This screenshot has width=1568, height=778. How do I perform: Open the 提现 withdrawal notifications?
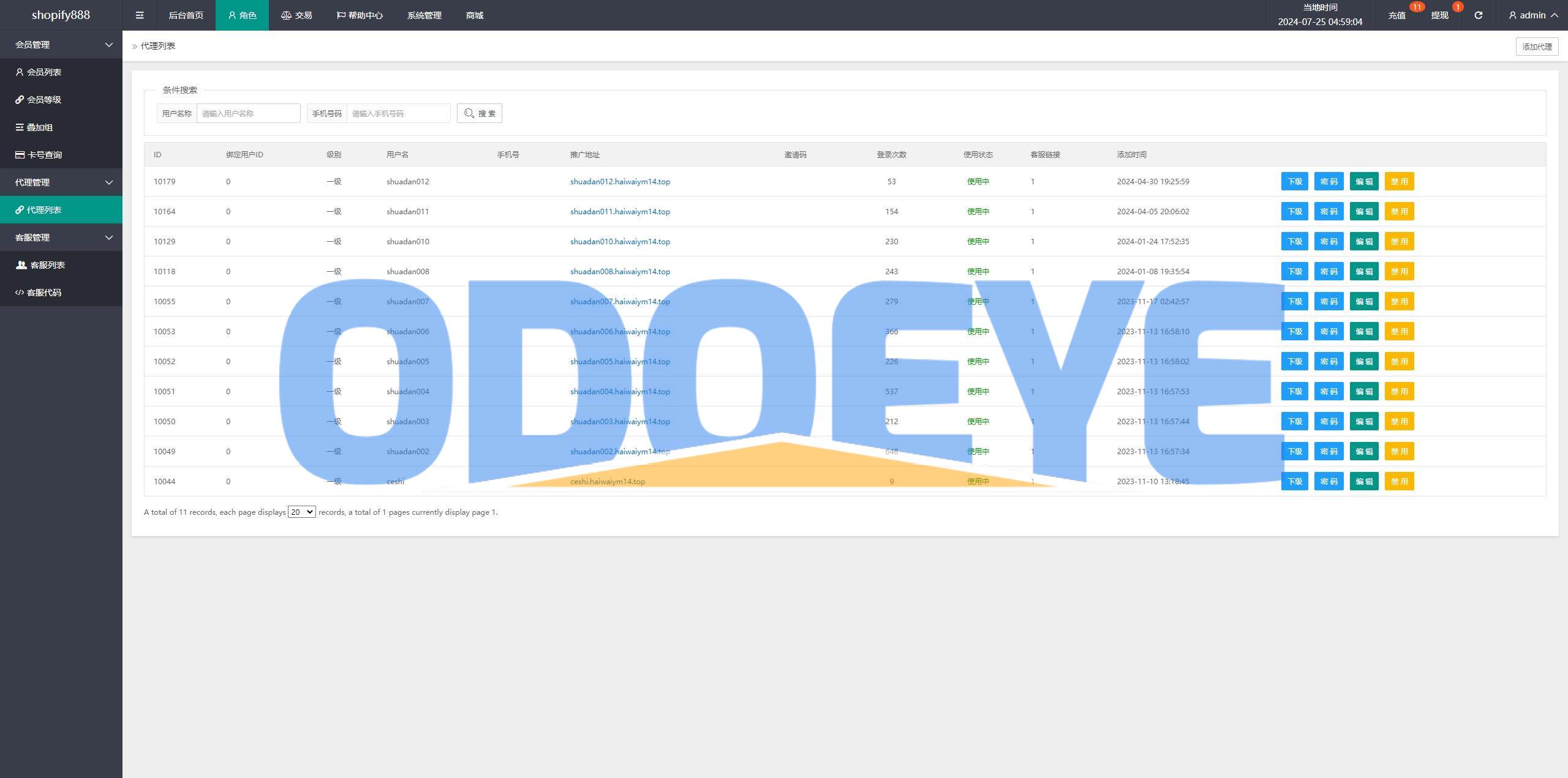click(1439, 15)
